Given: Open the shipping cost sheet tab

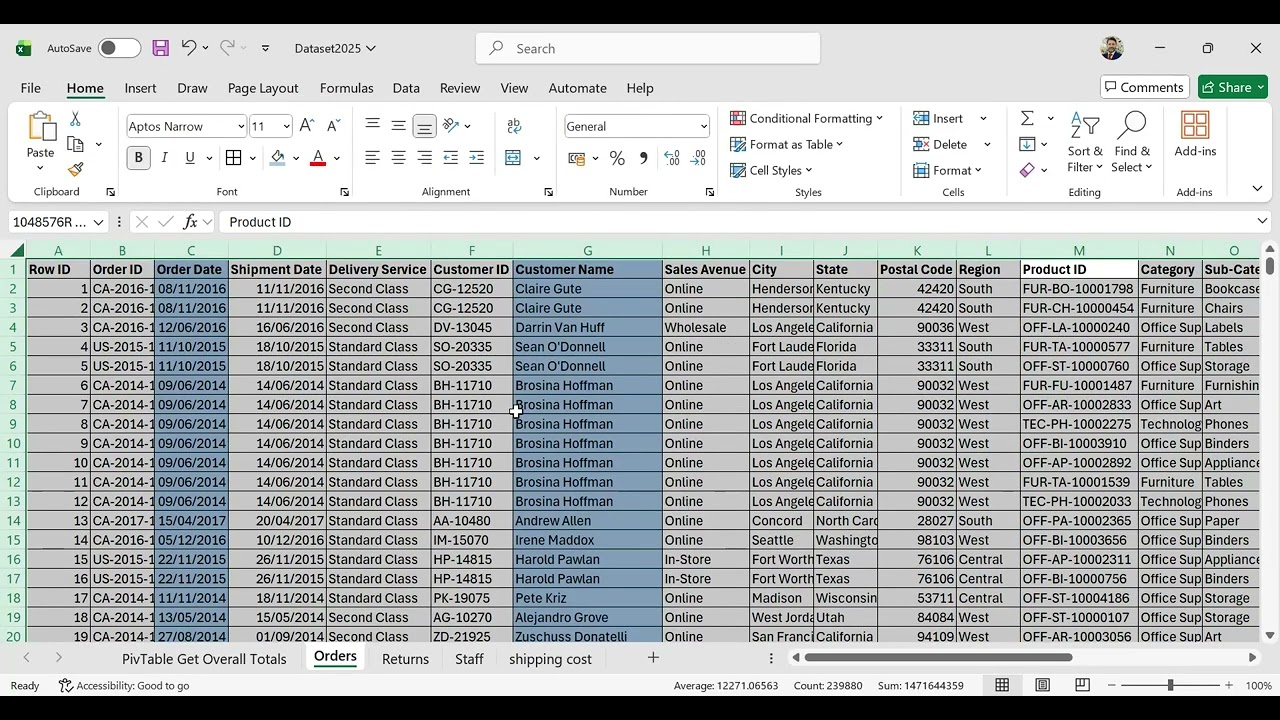Looking at the screenshot, I should (550, 659).
